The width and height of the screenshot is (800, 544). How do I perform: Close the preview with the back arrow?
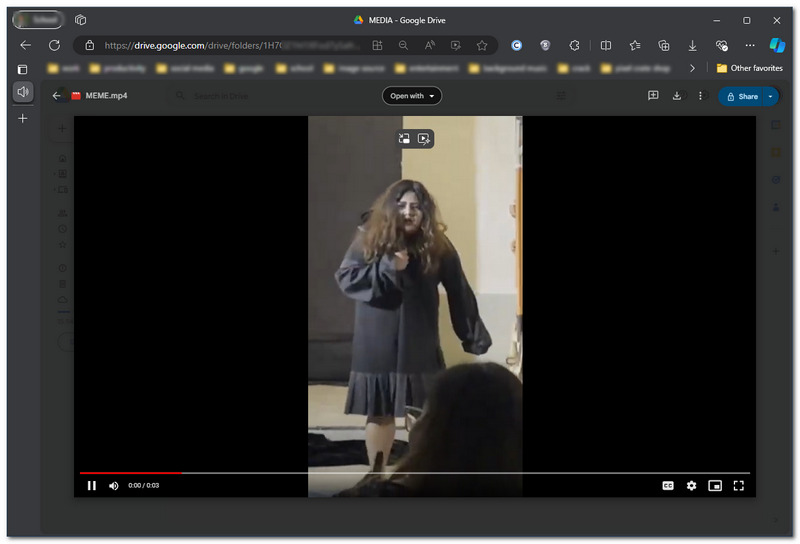[x=57, y=96]
